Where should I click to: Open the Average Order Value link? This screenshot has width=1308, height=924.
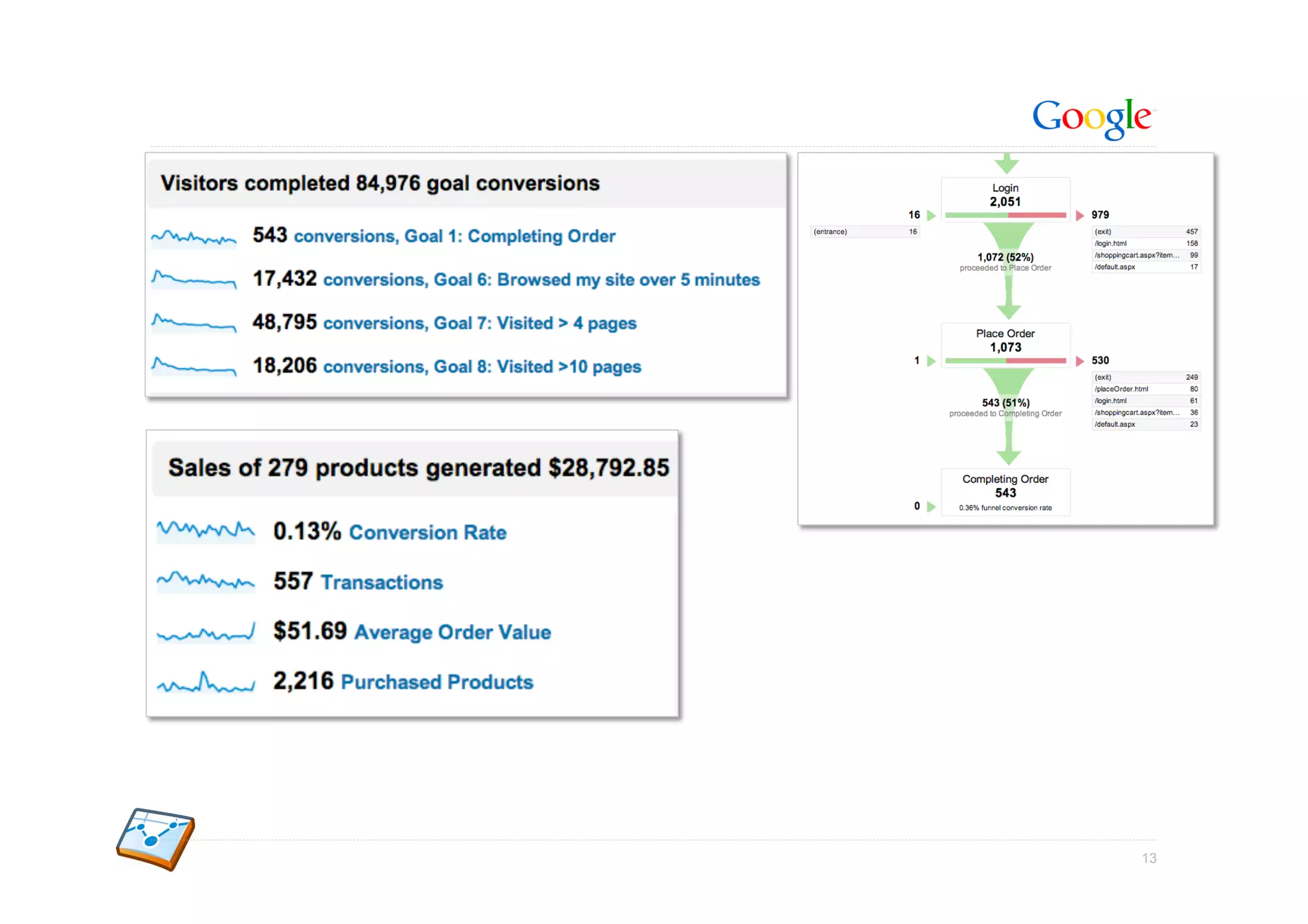(x=452, y=632)
